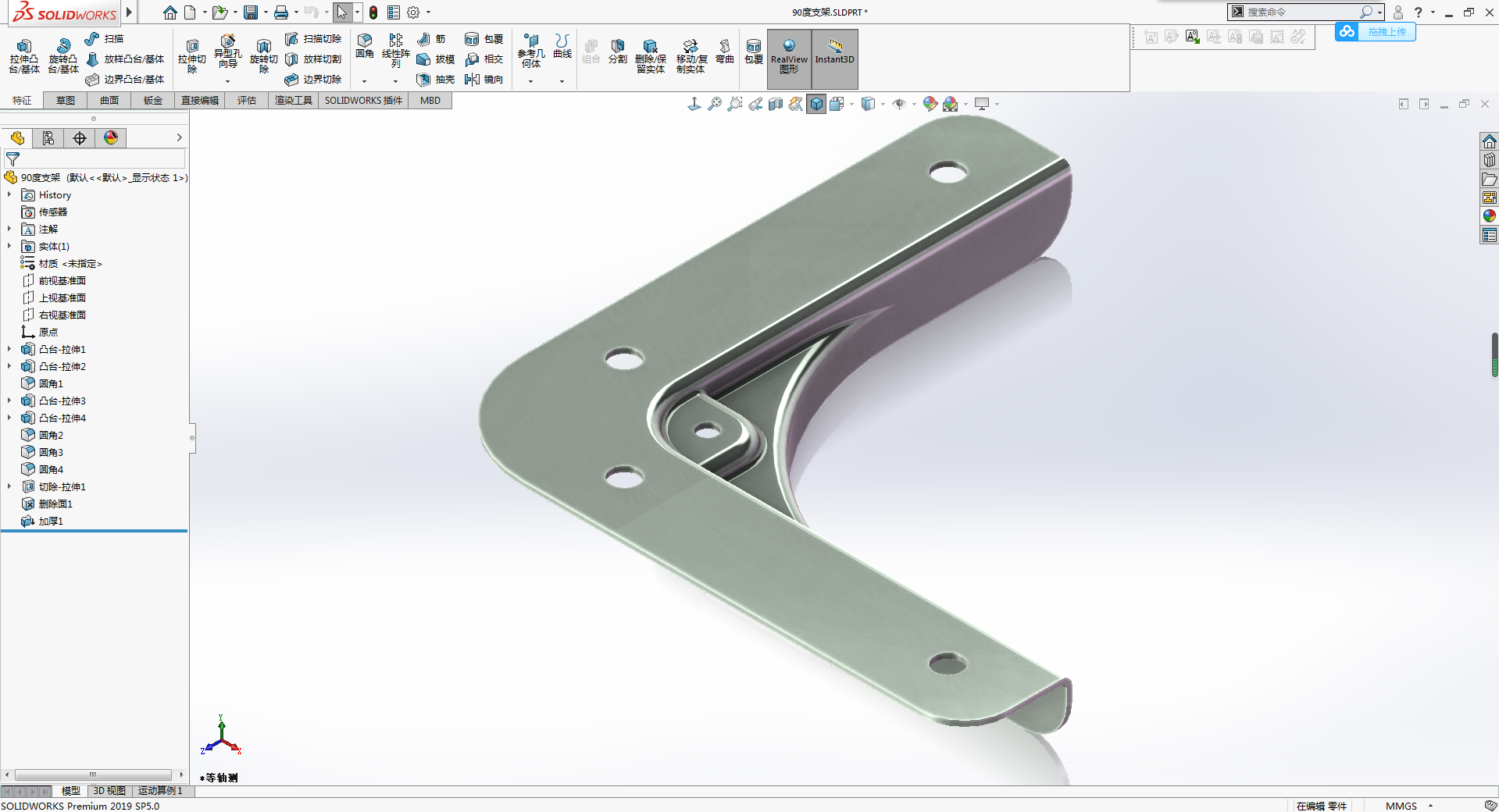Switch to the 评估 evaluate tab
The image size is (1499, 812).
[247, 101]
